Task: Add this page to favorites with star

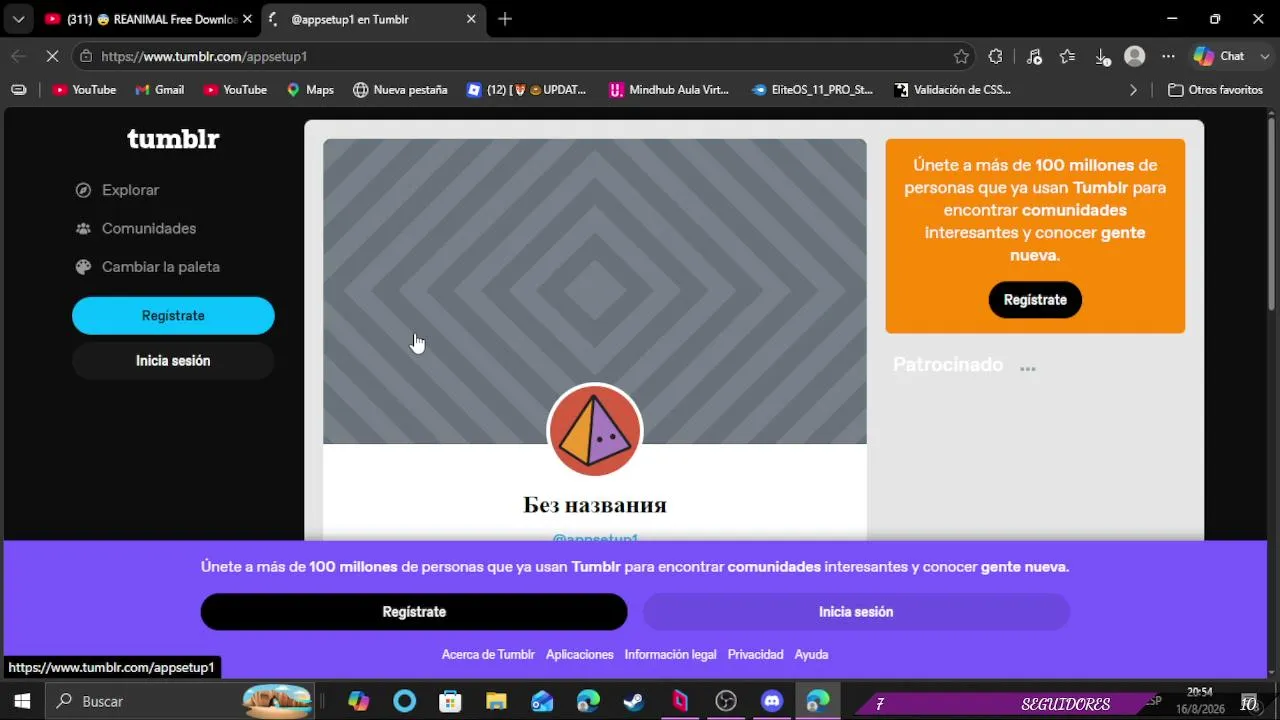Action: pos(961,56)
